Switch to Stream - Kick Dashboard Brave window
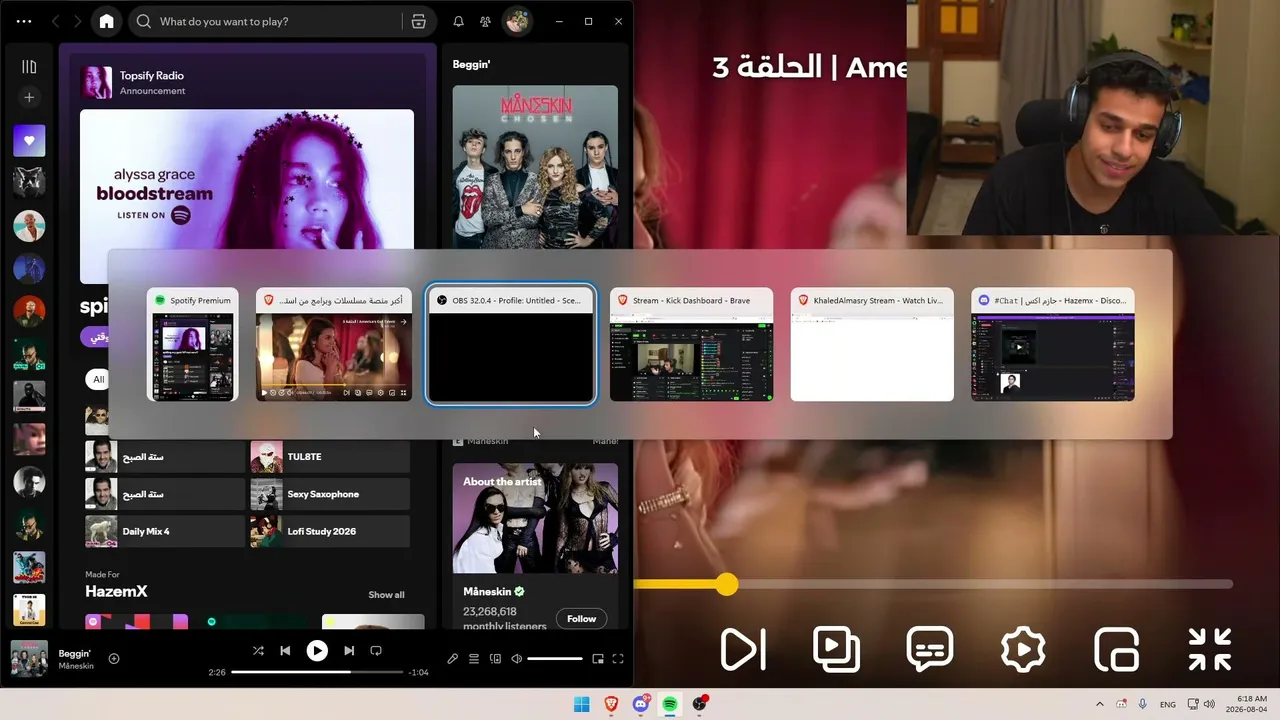 [691, 345]
